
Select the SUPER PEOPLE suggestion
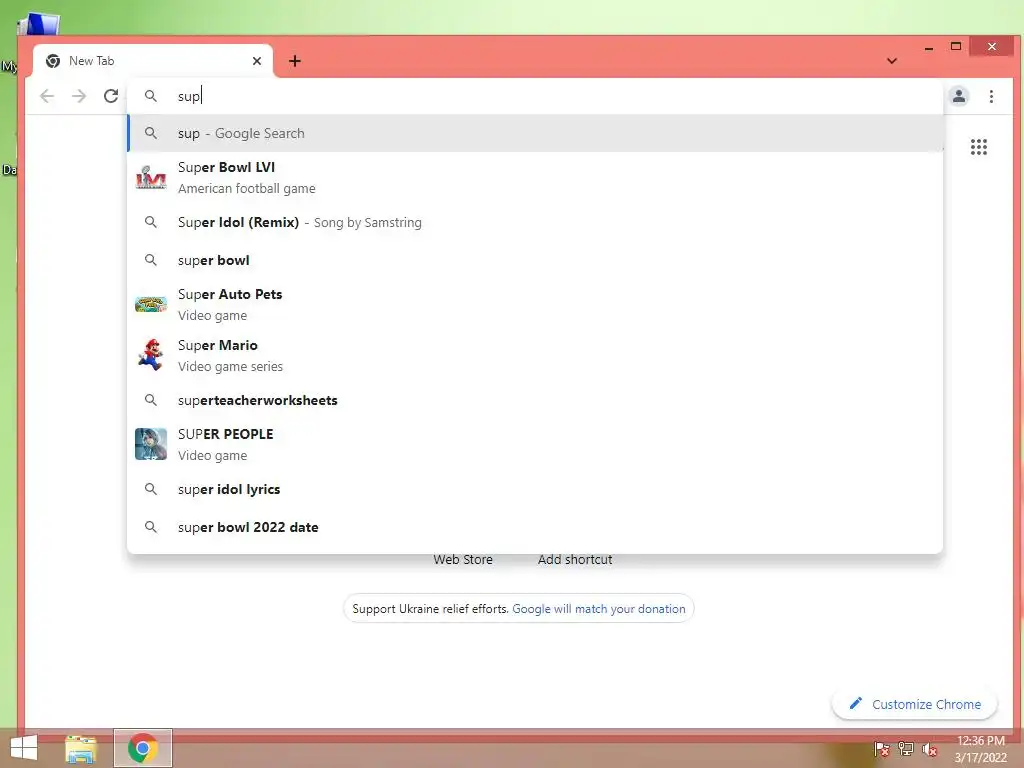[x=536, y=444]
